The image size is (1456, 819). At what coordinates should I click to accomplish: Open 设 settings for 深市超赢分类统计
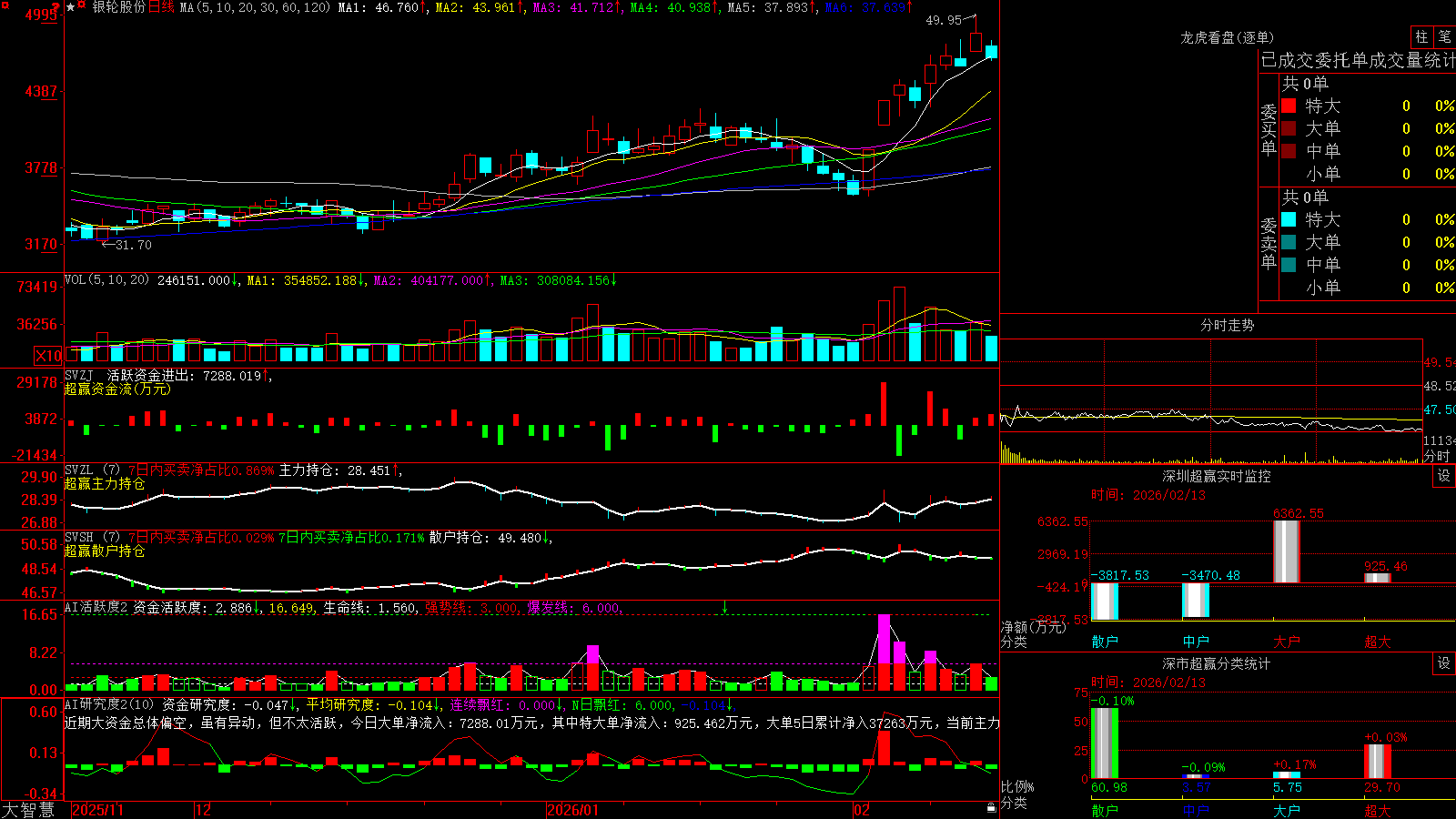point(1444,663)
